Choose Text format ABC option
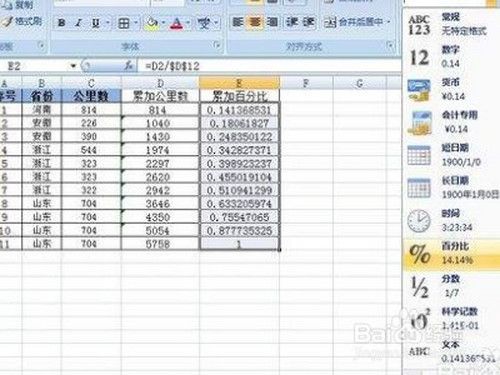 coord(452,351)
